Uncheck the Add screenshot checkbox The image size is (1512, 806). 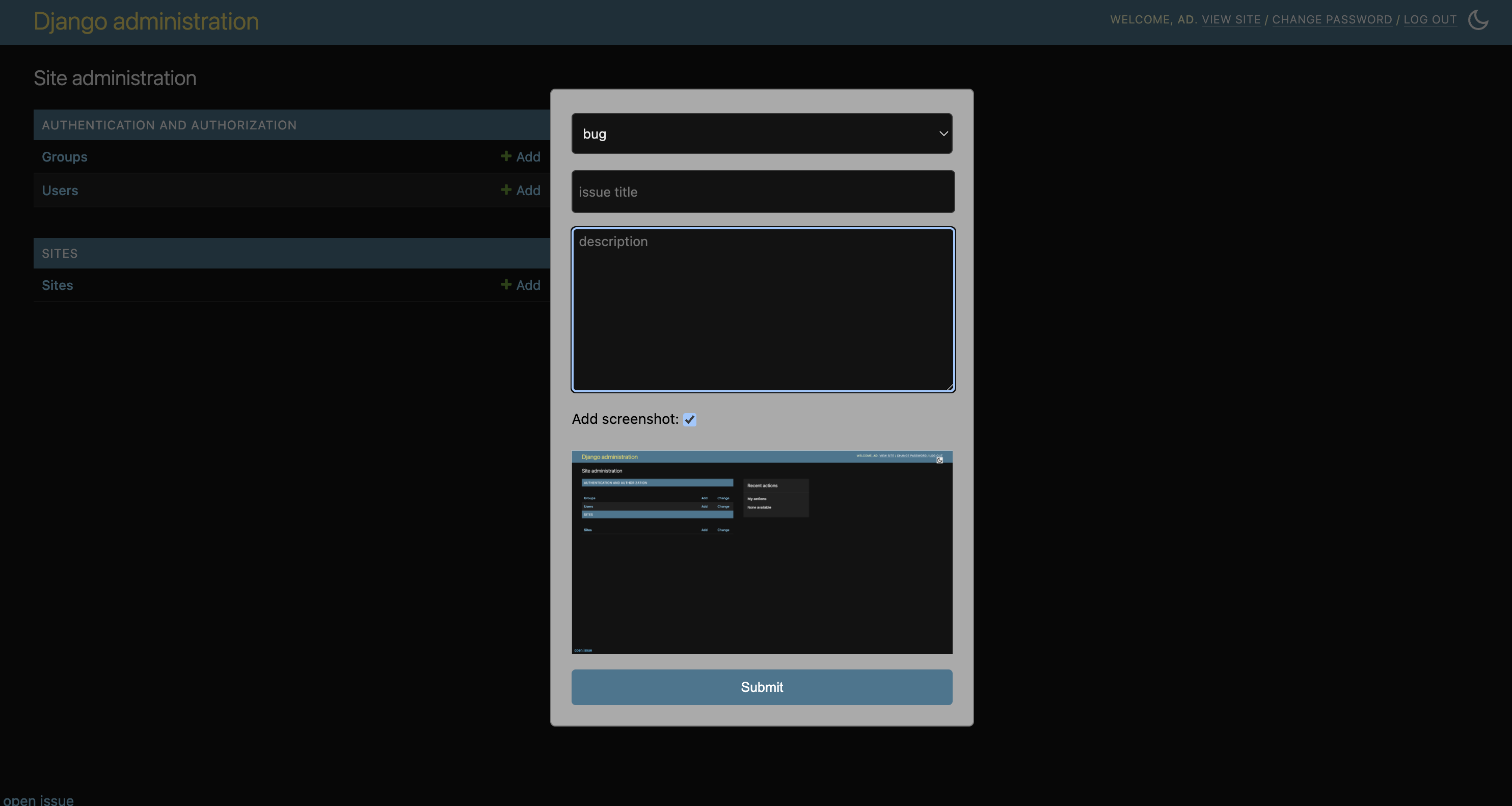(690, 419)
